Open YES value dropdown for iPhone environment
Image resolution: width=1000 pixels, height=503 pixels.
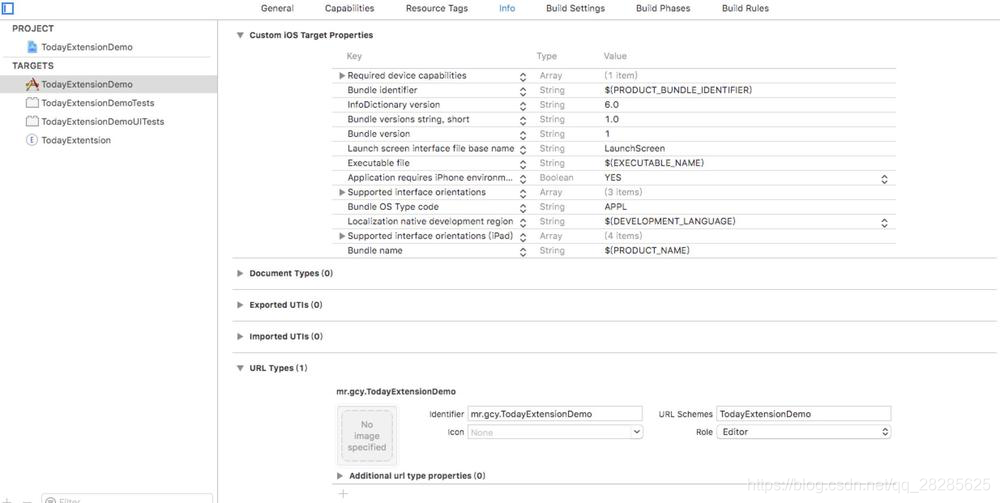click(x=884, y=179)
